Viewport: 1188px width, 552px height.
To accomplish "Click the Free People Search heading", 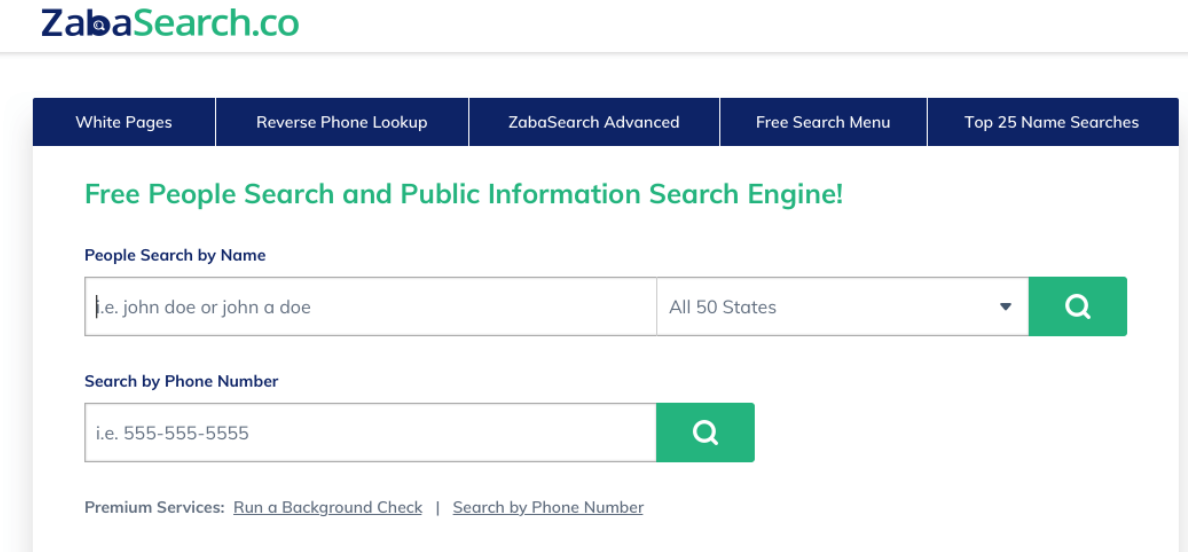I will click(x=463, y=194).
